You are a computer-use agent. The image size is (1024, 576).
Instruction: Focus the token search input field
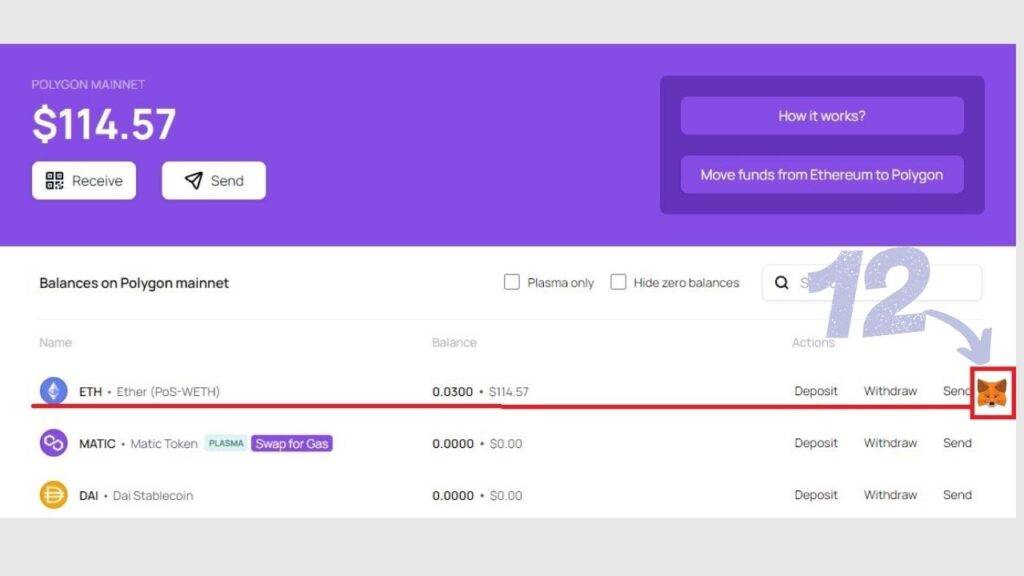(872, 283)
